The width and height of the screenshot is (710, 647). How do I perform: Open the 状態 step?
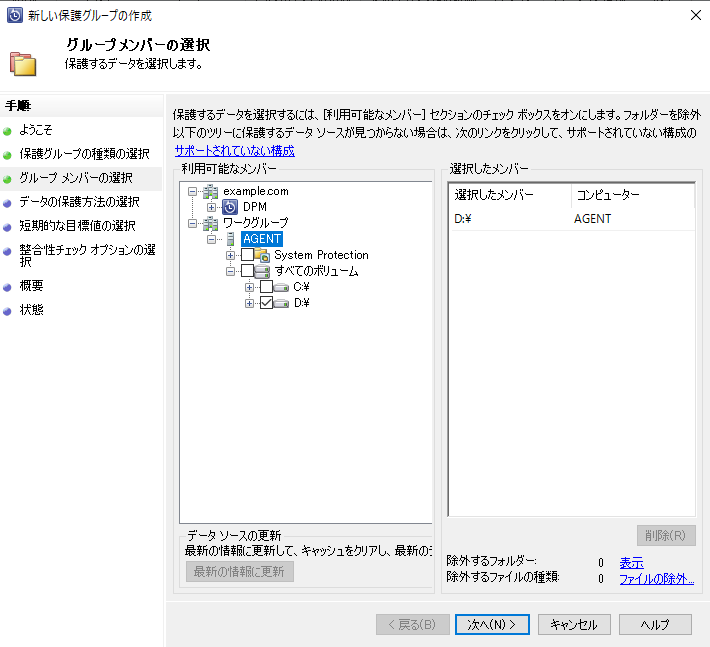coord(31,310)
